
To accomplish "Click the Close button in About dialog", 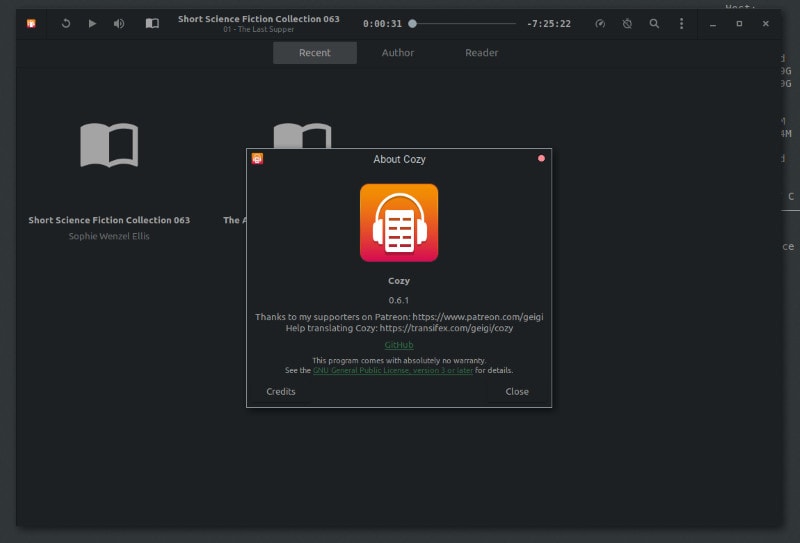I will pyautogui.click(x=517, y=391).
